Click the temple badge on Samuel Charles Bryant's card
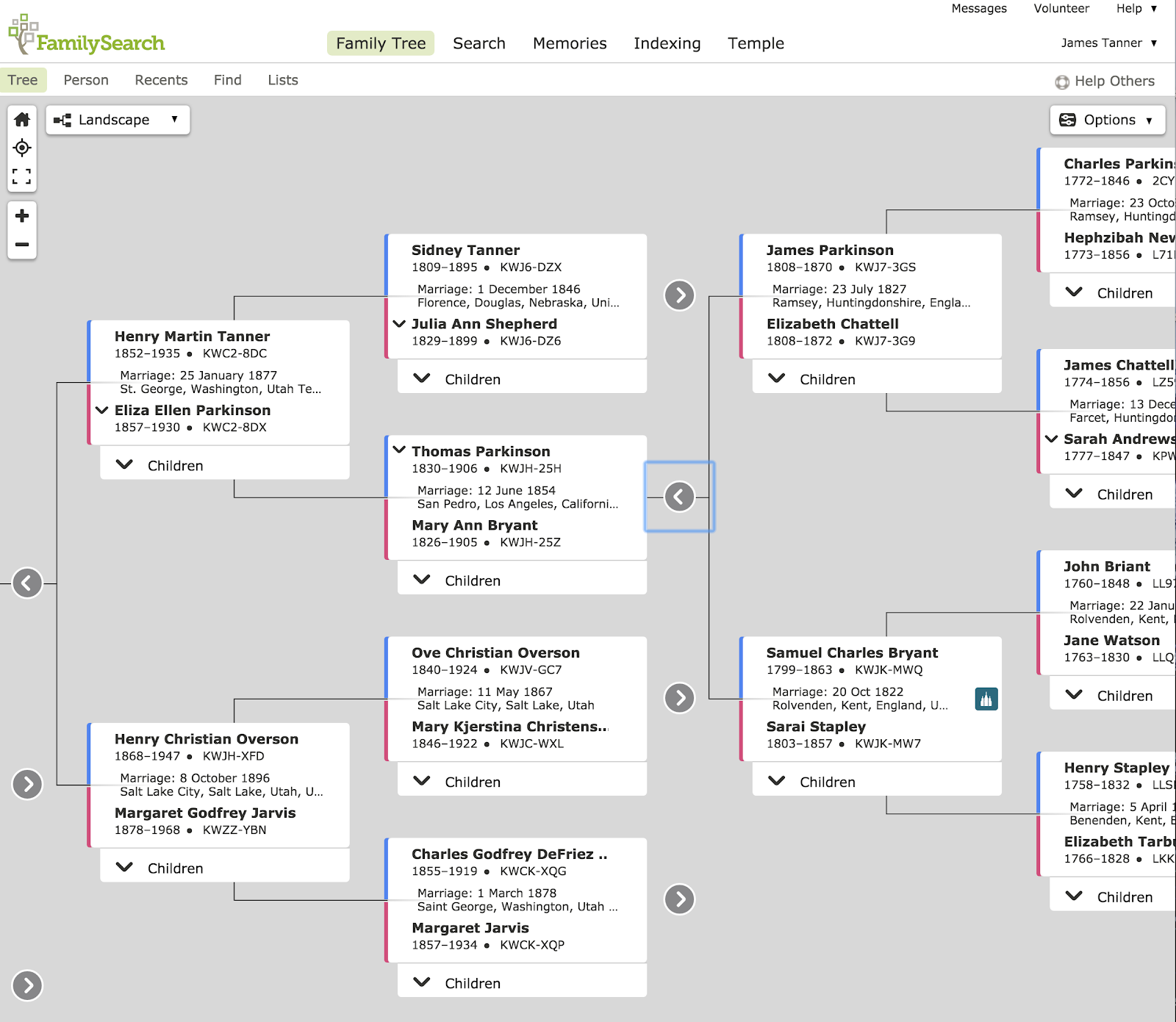 (x=986, y=699)
